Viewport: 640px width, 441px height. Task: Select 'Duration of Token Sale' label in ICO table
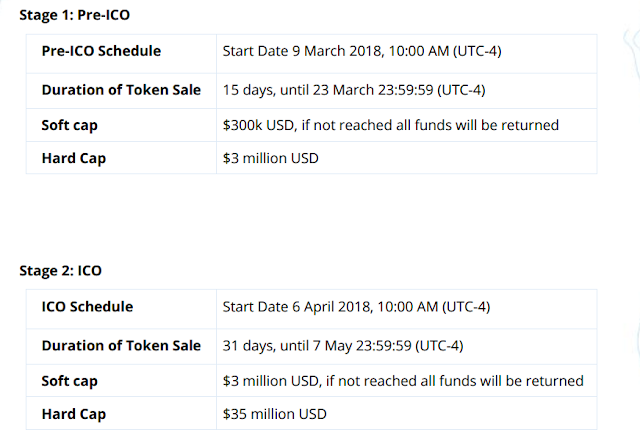121,345
